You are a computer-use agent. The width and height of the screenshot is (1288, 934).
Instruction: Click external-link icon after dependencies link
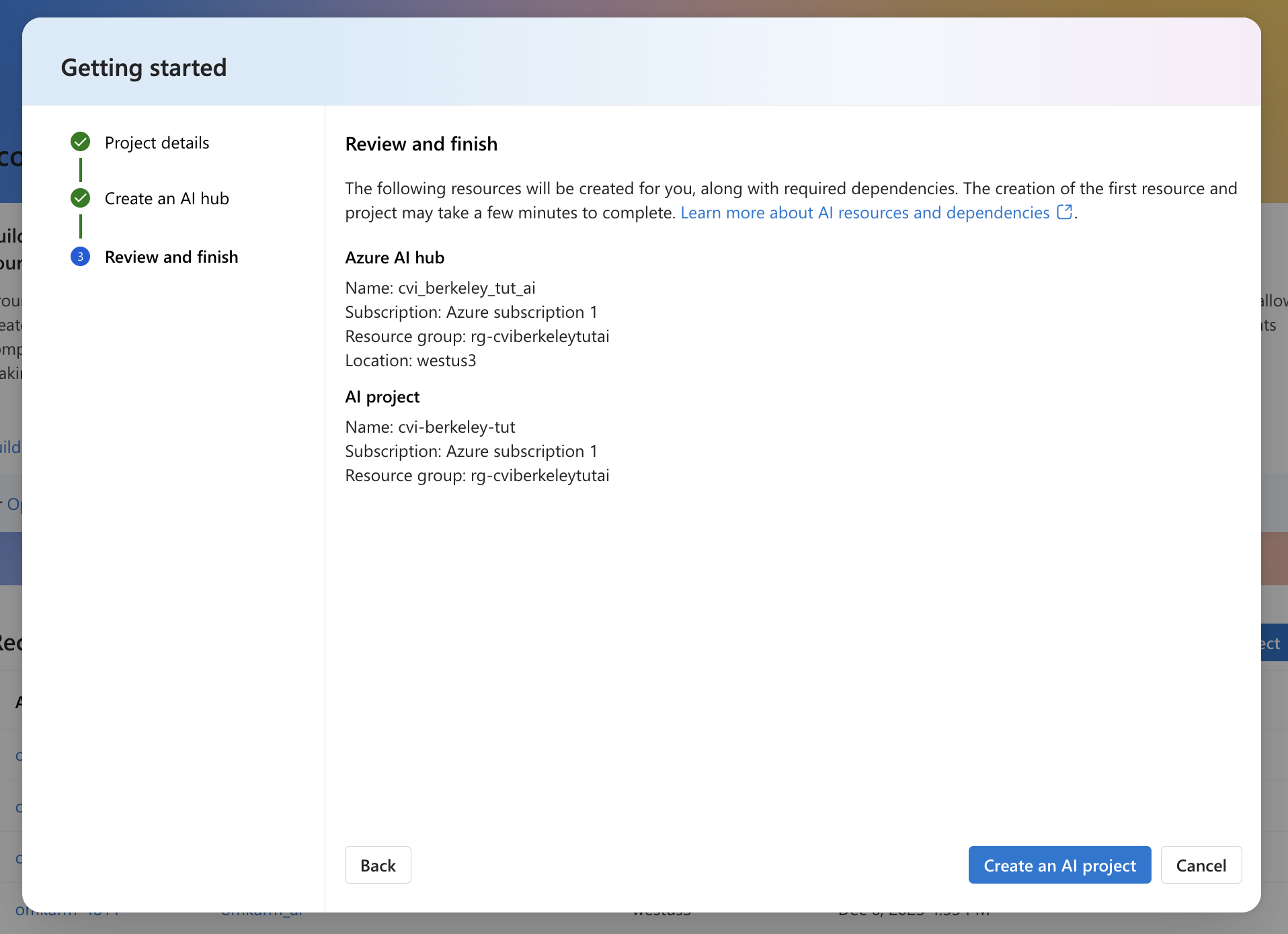pos(1064,212)
